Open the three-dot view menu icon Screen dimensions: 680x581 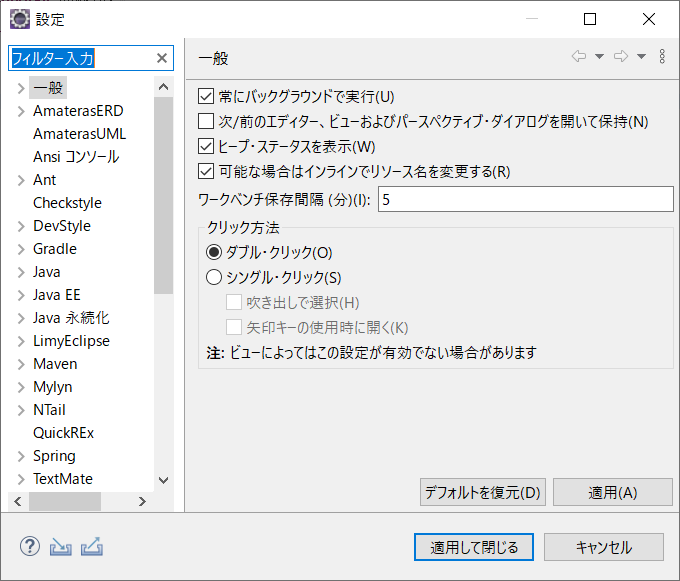click(x=662, y=56)
